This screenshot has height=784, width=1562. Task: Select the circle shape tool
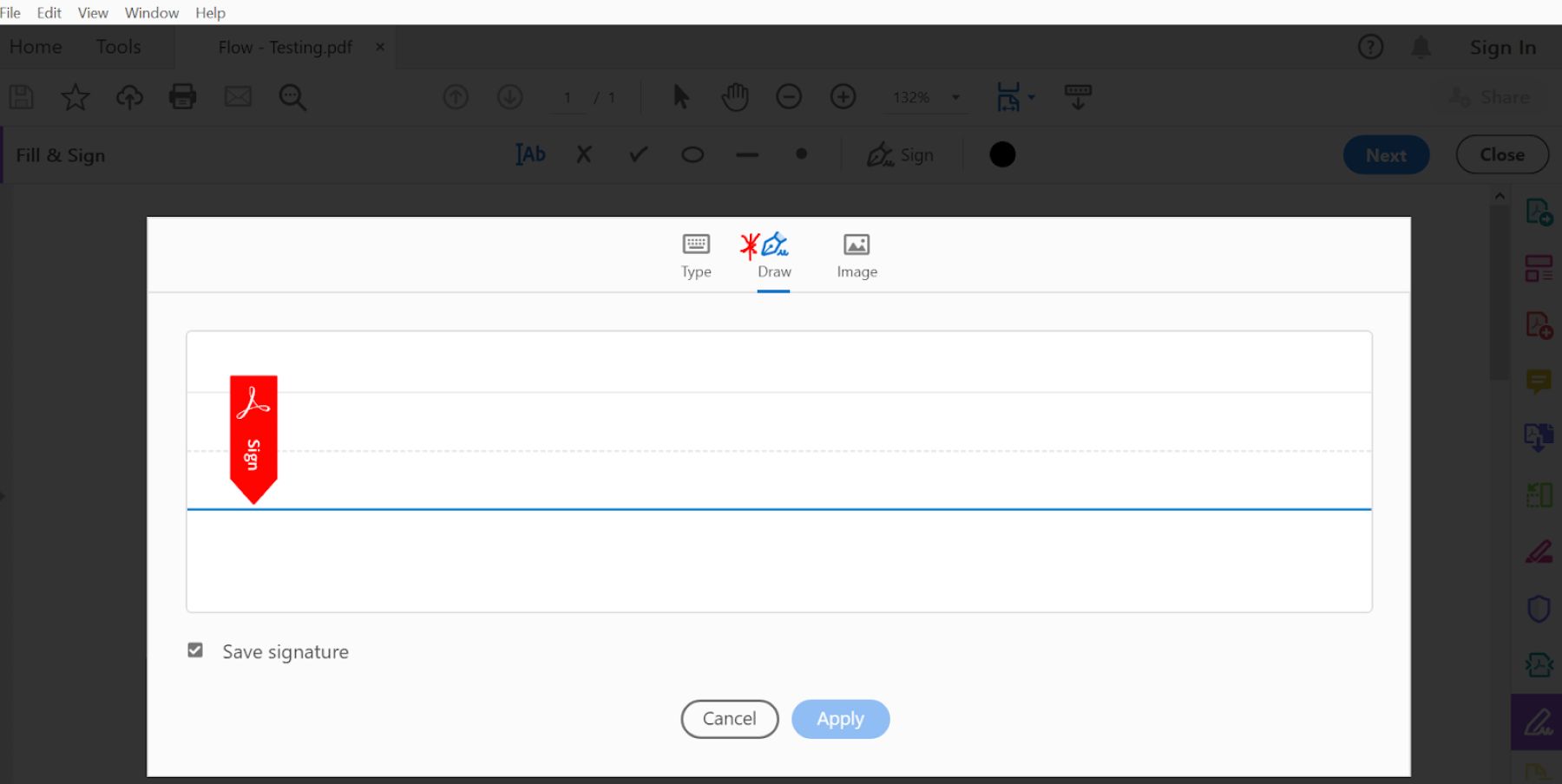[x=692, y=155]
